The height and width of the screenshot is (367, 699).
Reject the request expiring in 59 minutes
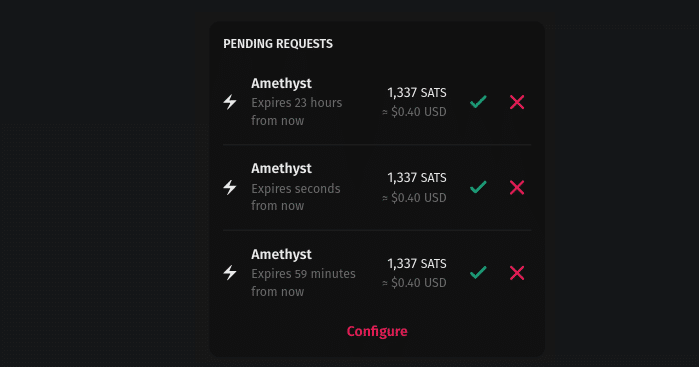(x=517, y=272)
